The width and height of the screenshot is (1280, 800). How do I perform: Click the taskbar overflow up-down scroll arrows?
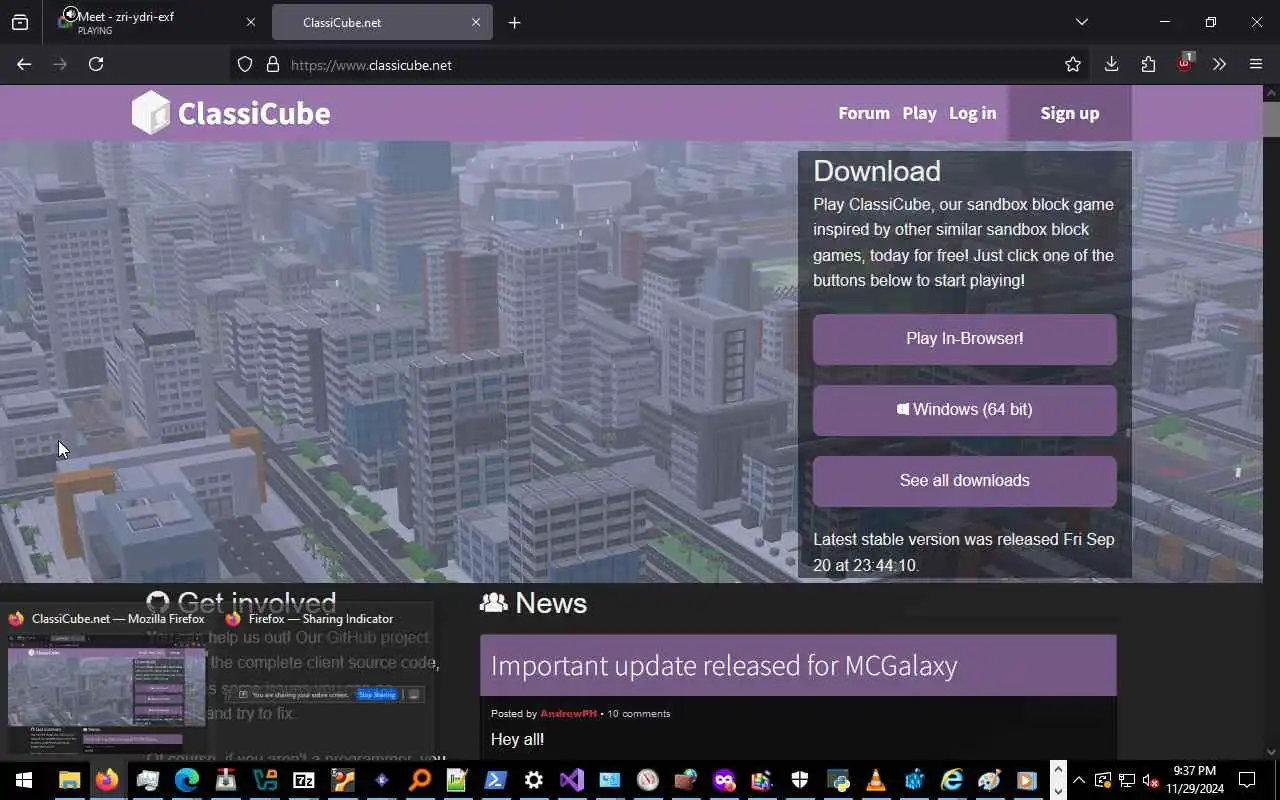click(1058, 780)
